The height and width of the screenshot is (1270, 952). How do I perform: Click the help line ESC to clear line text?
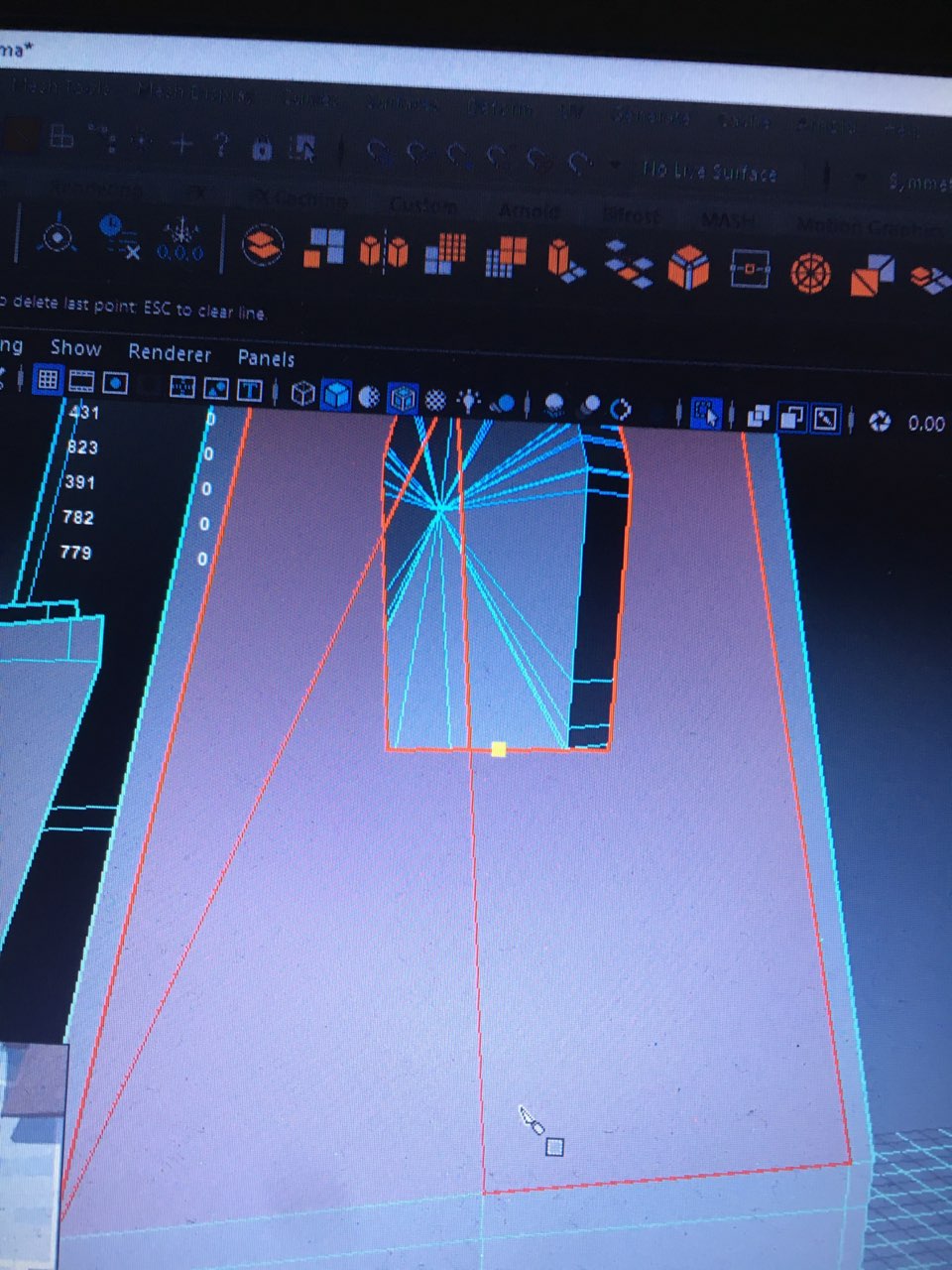204,310
